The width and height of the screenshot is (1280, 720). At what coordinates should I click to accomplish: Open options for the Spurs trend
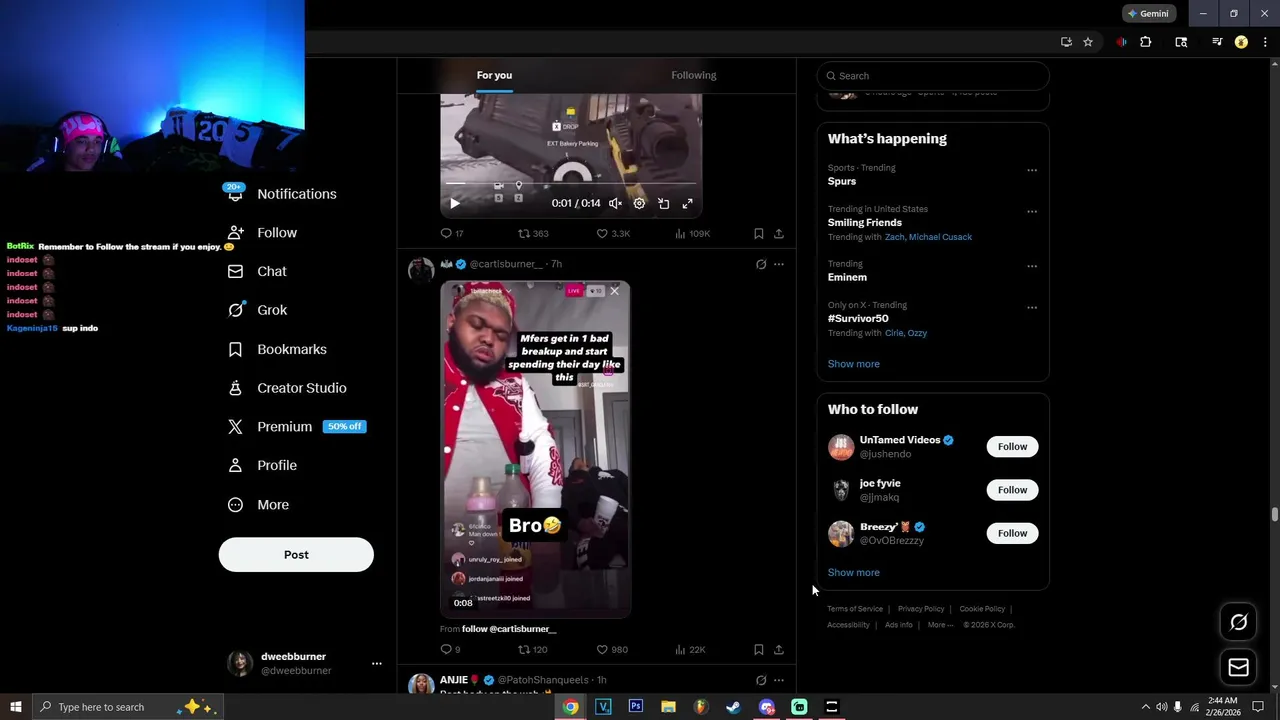[x=1032, y=170]
